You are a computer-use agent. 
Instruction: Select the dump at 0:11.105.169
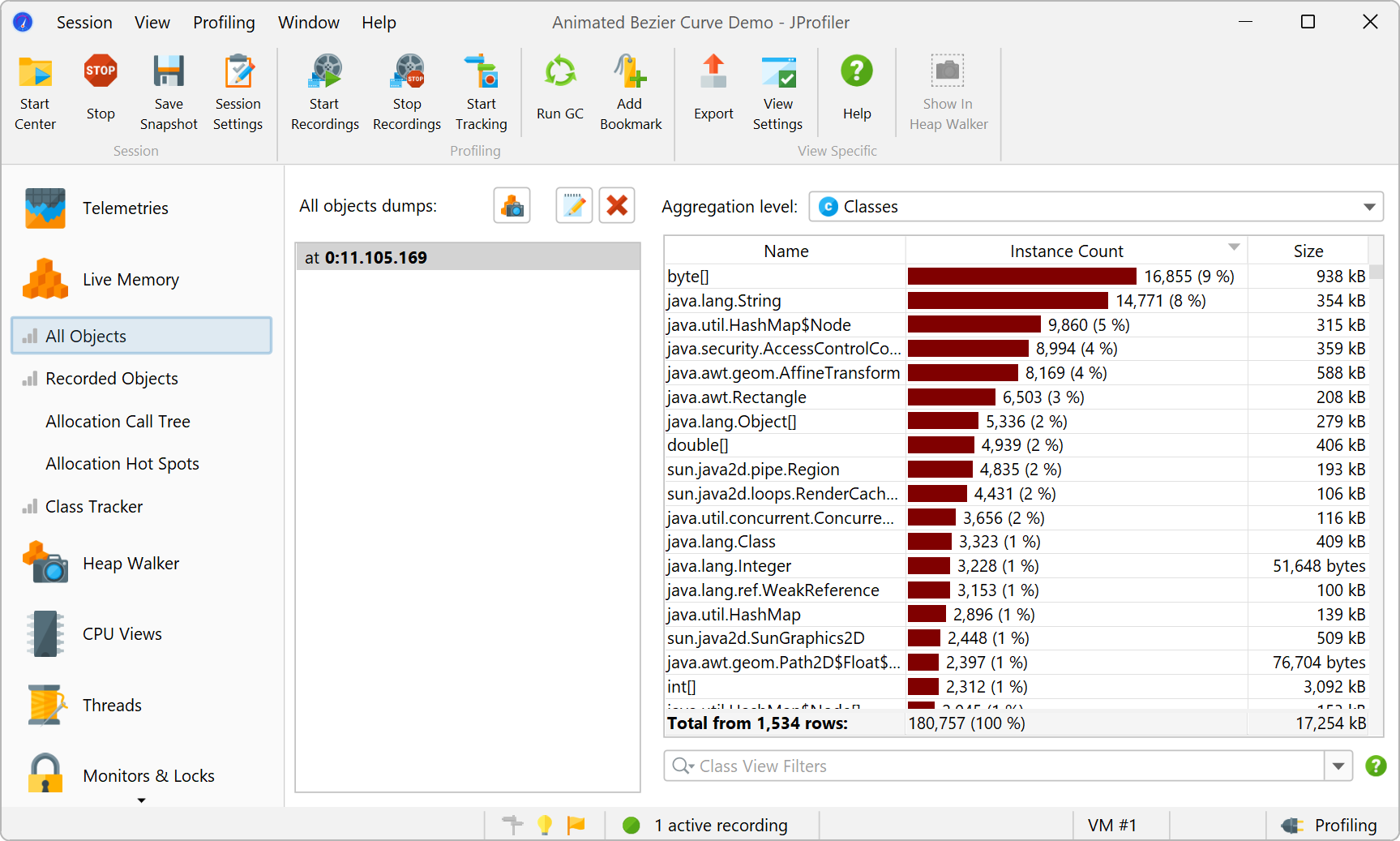pos(468,258)
